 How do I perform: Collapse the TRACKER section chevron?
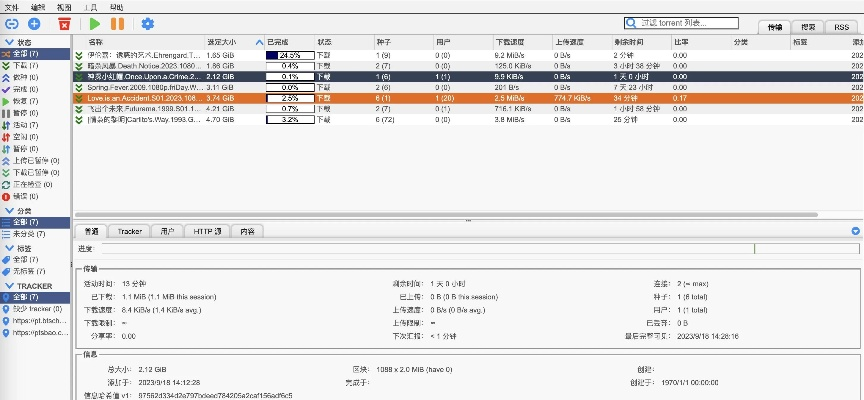point(8,286)
